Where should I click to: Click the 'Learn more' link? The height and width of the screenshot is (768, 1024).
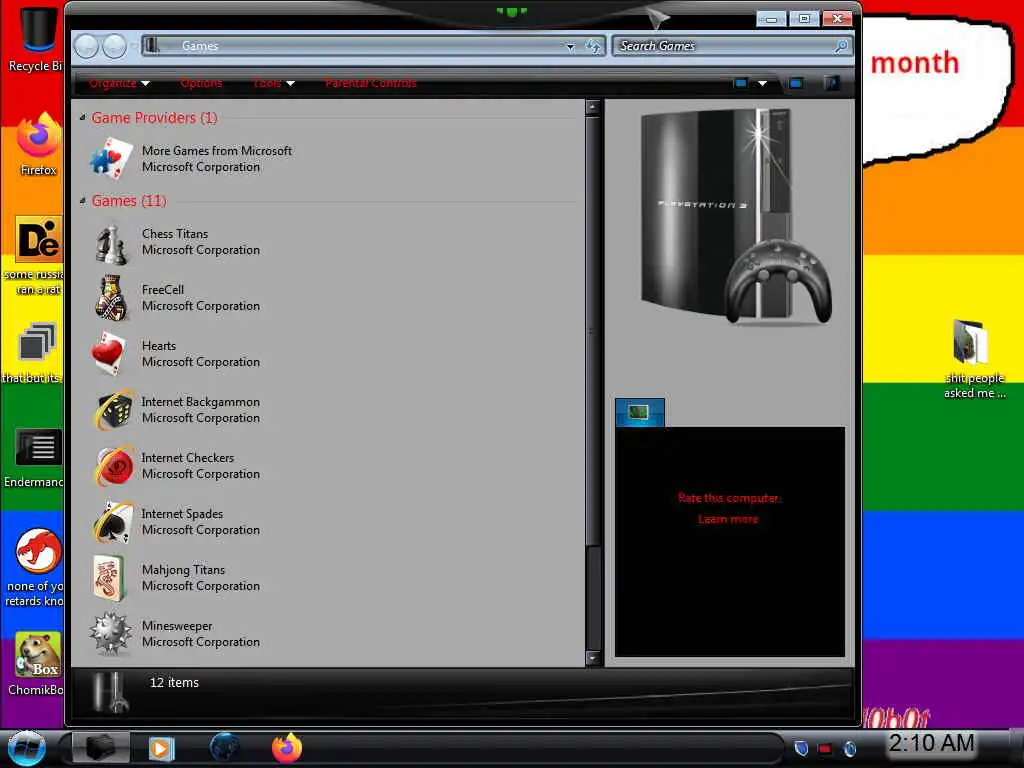pyautogui.click(x=728, y=519)
